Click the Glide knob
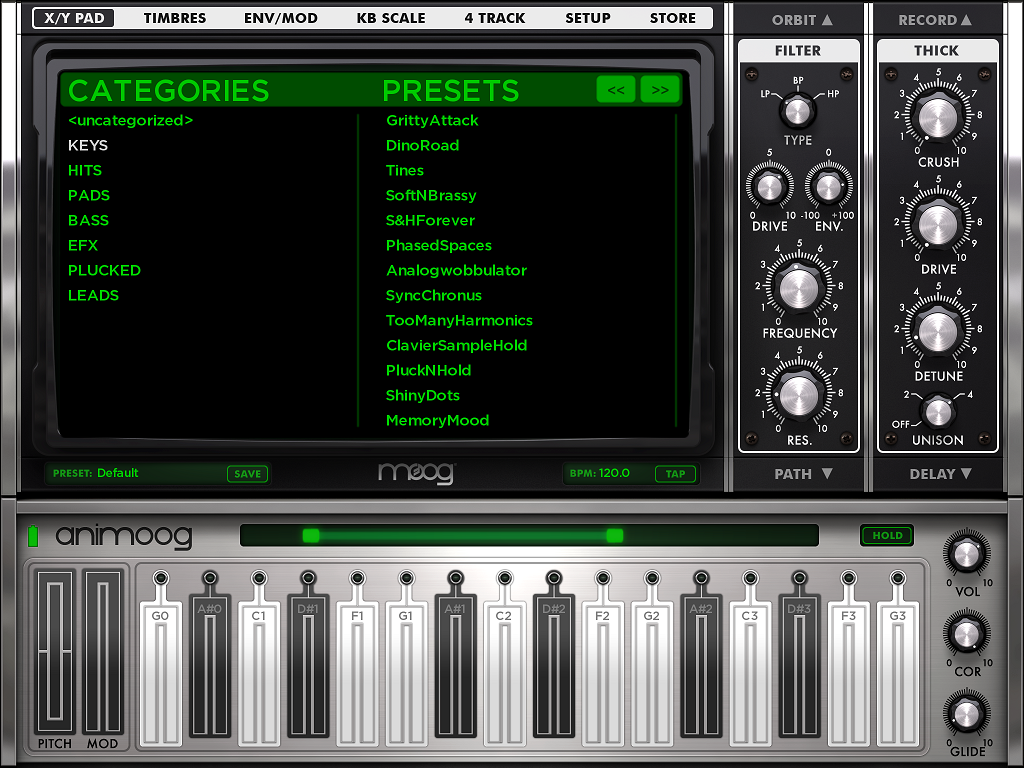The width and height of the screenshot is (1024, 768). pos(966,713)
